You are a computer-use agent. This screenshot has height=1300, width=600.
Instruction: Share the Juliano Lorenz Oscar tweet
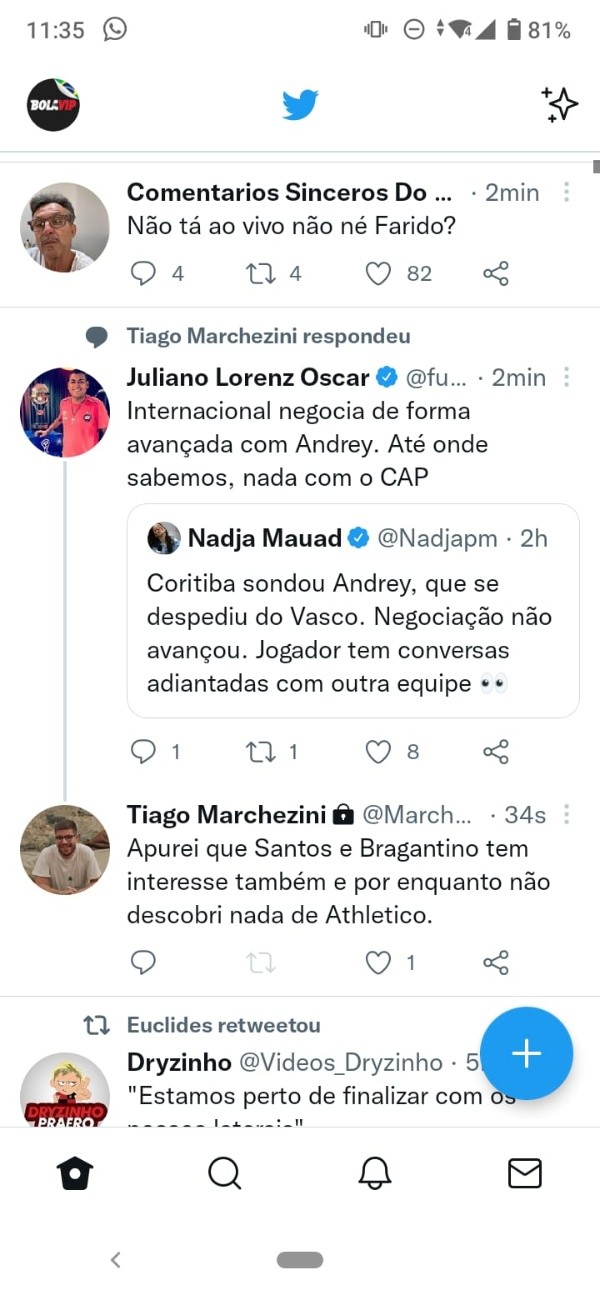496,752
